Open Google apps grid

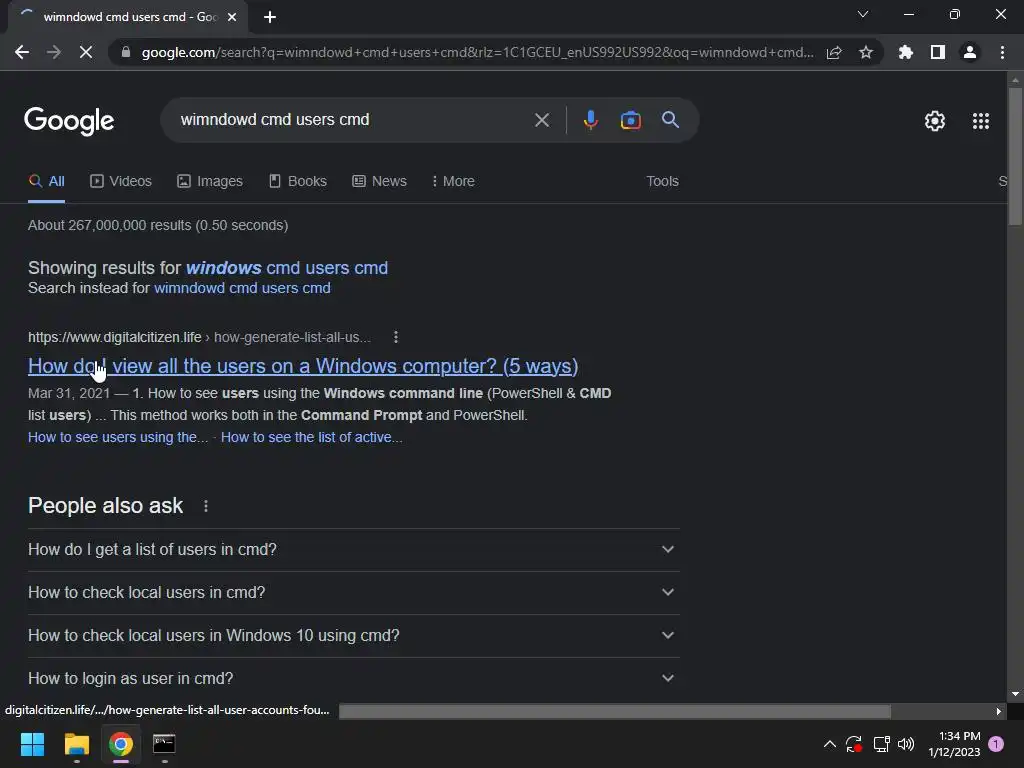click(980, 121)
